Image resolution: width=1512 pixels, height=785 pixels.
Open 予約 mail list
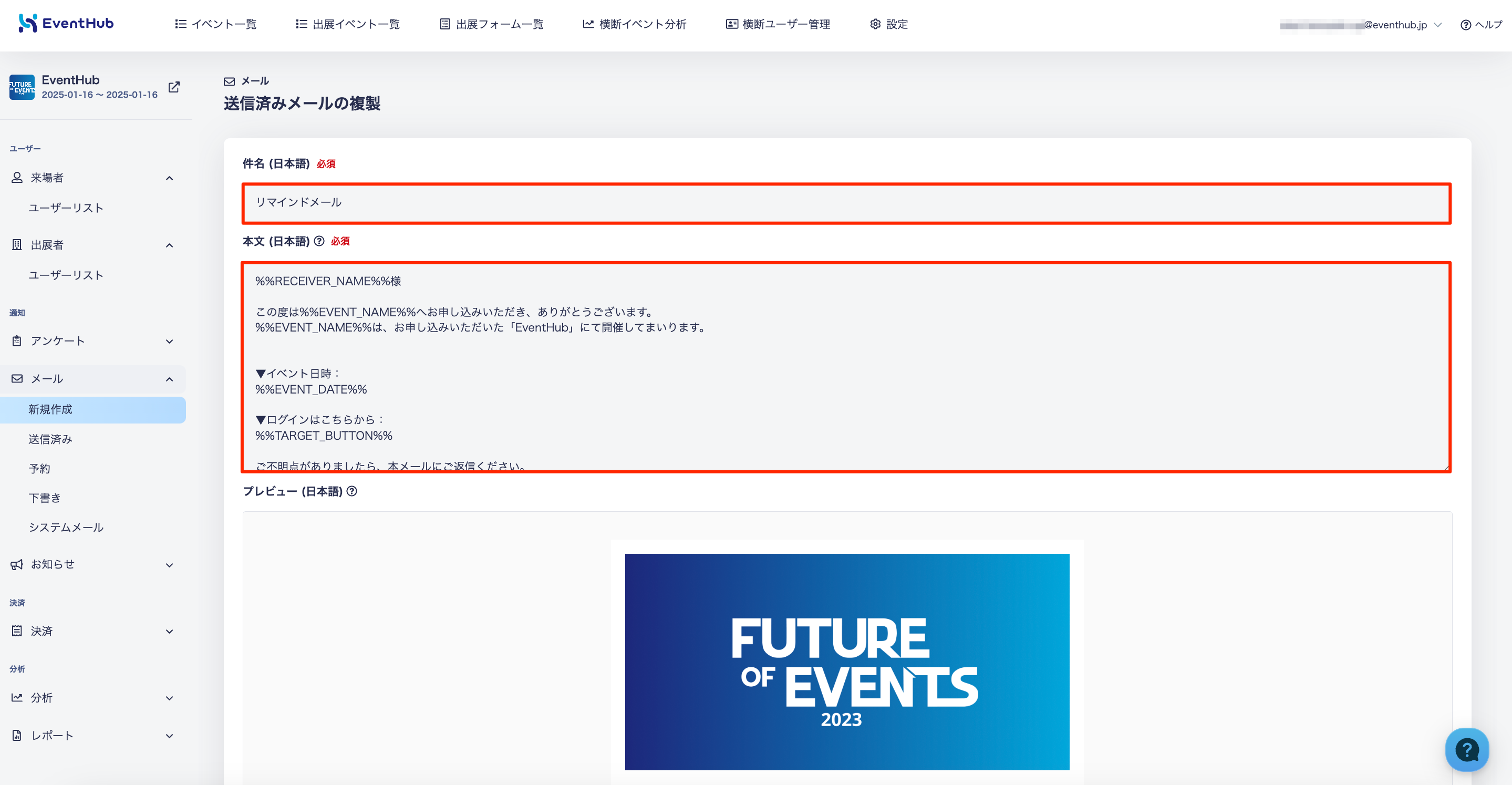click(39, 469)
